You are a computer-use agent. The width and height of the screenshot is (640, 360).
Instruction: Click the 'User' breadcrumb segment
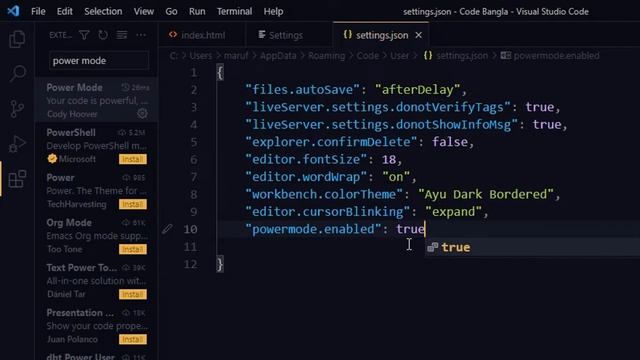point(399,56)
